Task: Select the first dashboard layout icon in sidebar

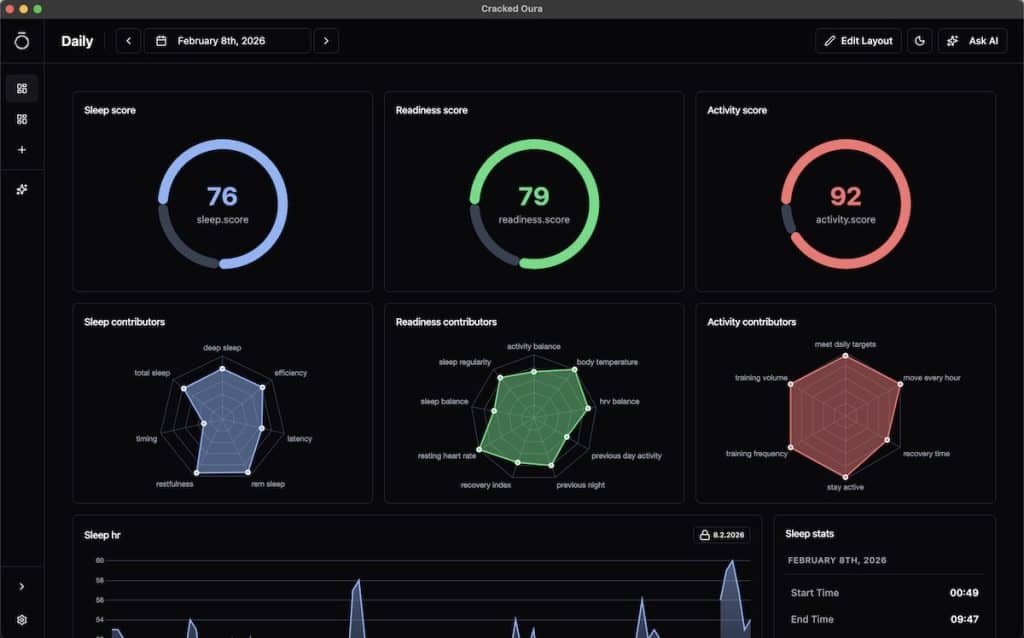Action: [21, 88]
